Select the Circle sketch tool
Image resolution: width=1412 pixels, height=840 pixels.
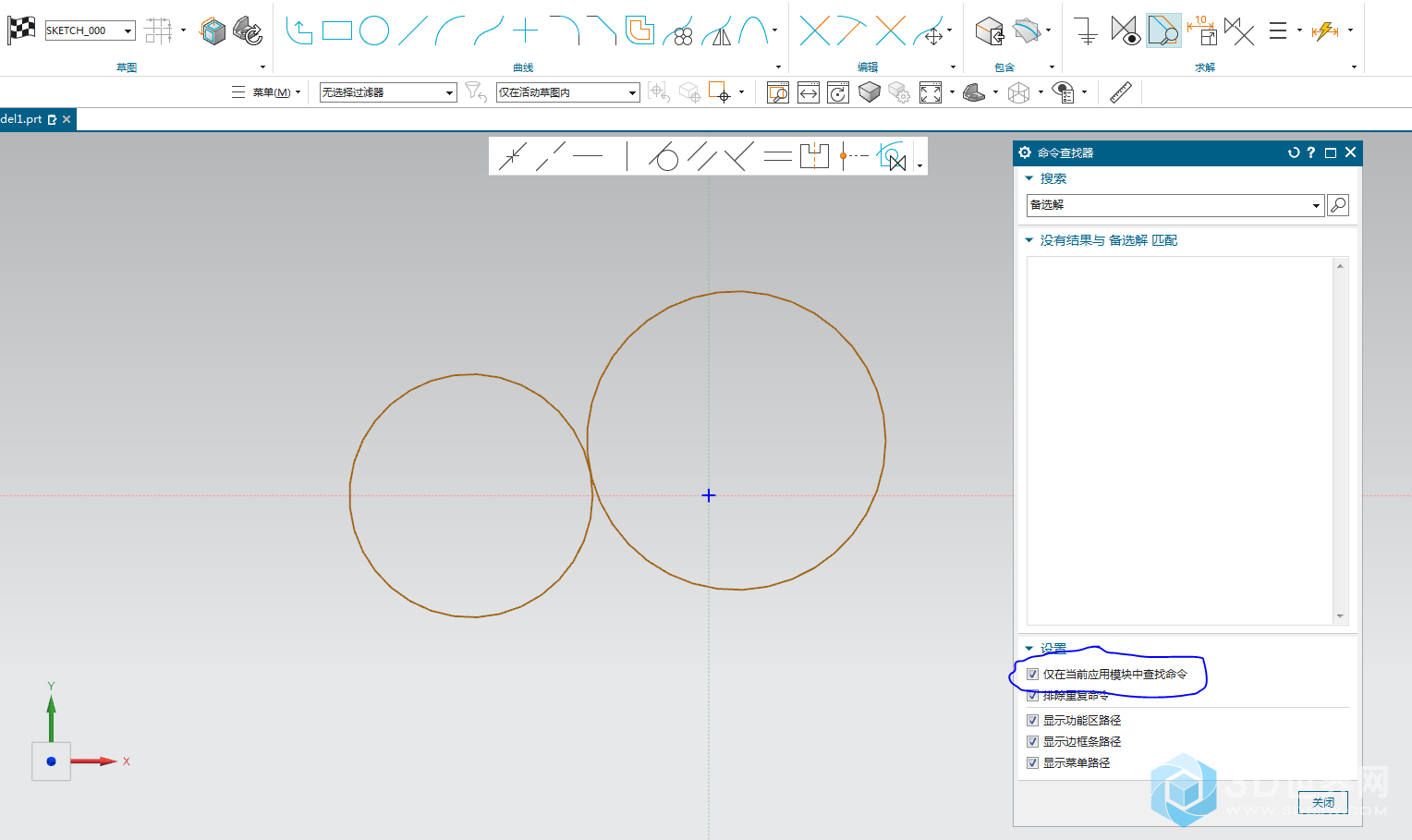pos(373,30)
